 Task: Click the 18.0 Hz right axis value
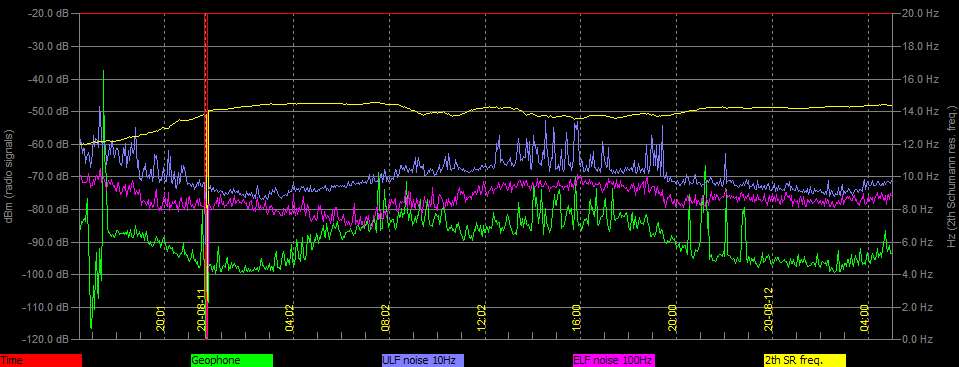pyautogui.click(x=920, y=46)
